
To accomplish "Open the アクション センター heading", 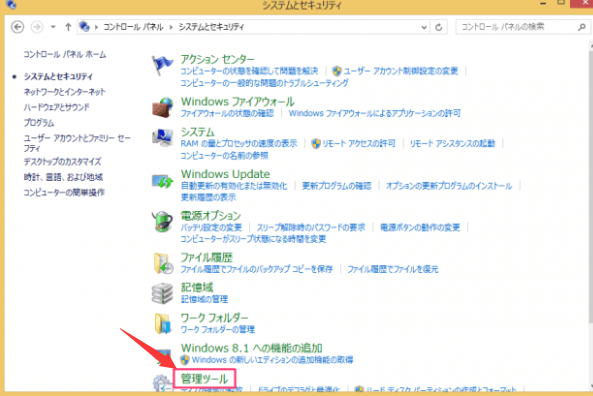I will tap(217, 59).
